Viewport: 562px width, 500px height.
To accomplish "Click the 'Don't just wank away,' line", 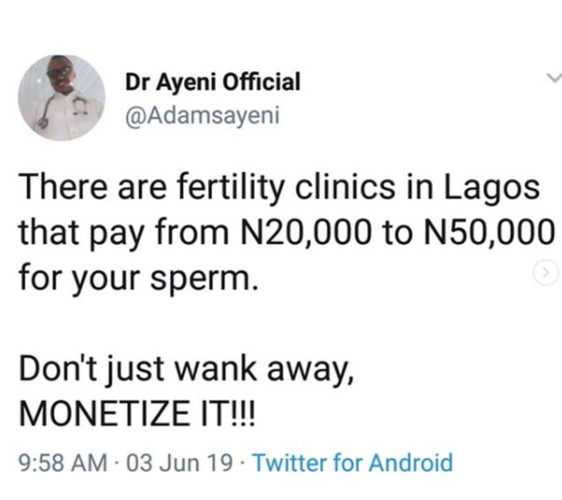I will pyautogui.click(x=186, y=369).
